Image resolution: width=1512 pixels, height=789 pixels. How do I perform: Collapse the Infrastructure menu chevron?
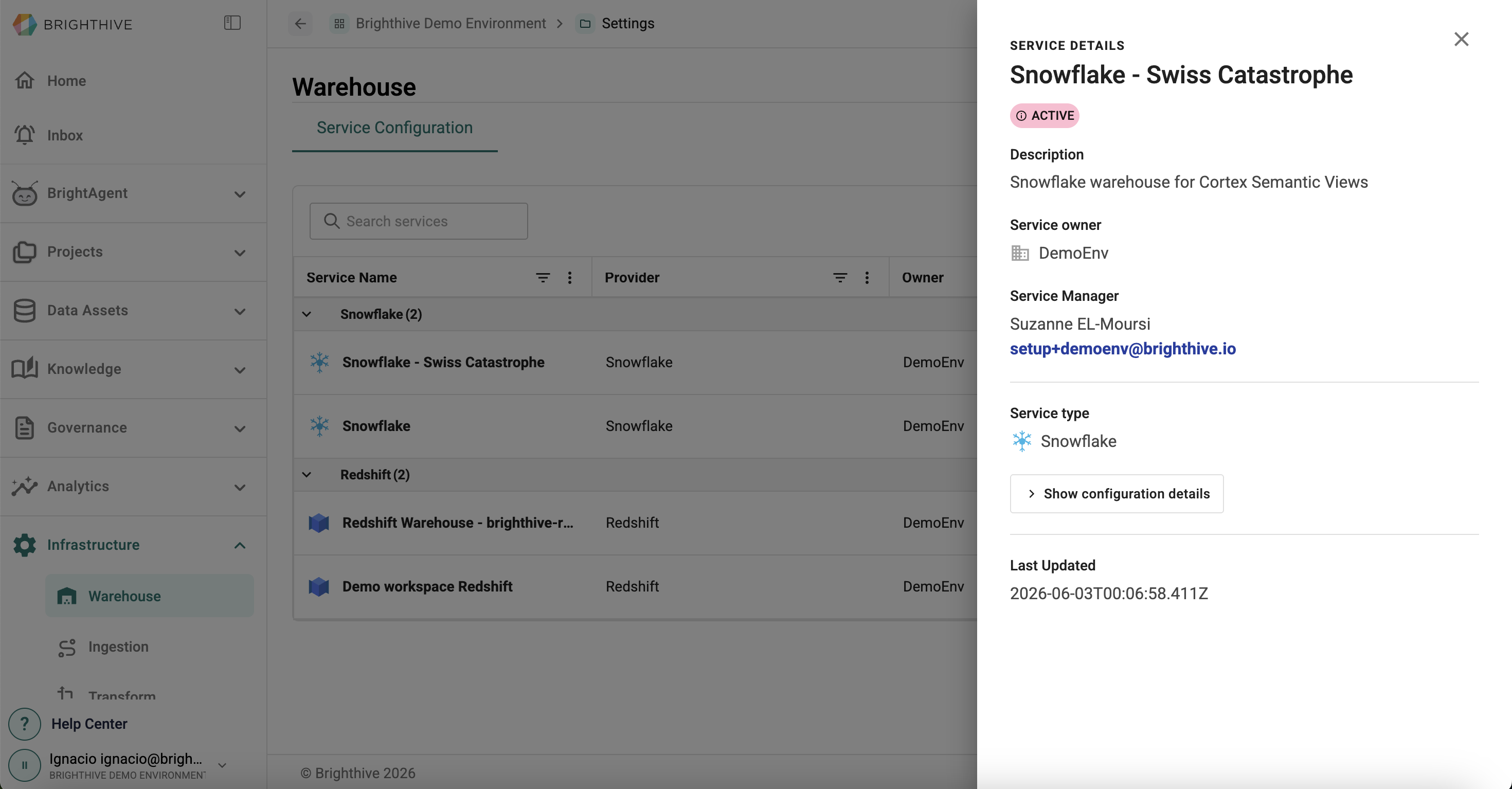240,545
